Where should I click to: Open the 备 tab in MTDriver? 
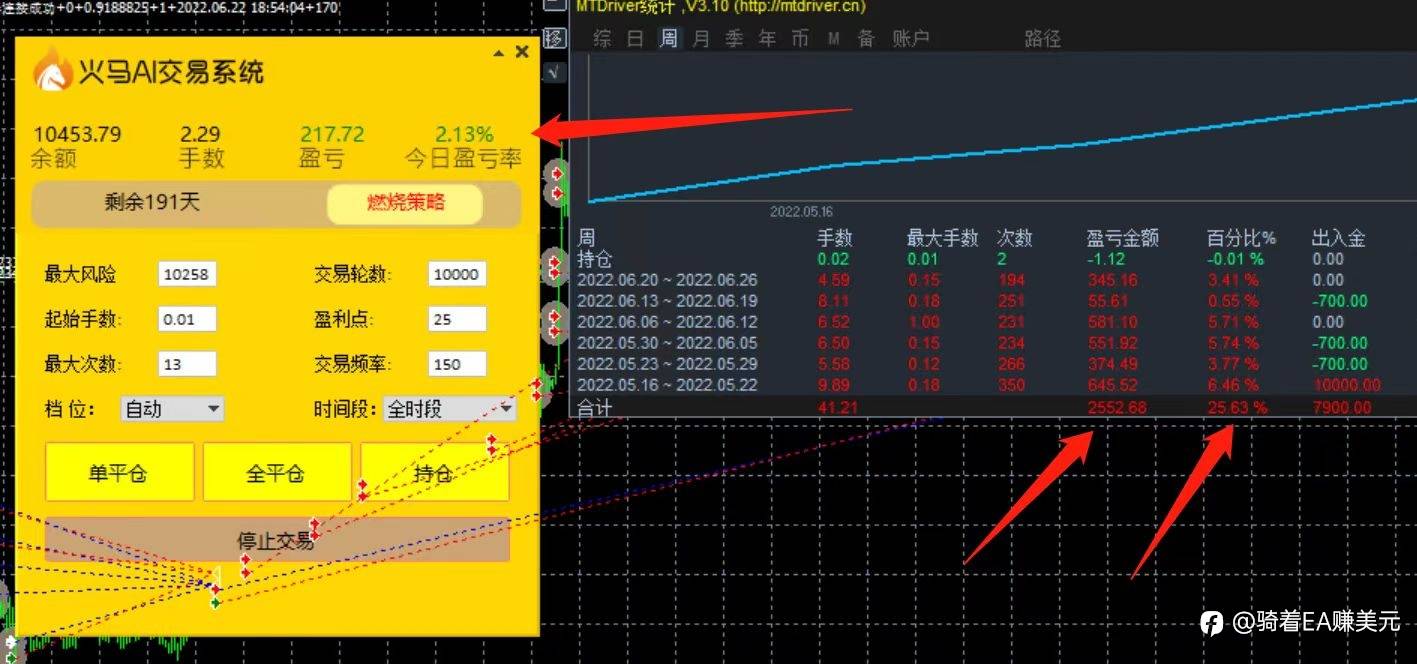pos(866,39)
